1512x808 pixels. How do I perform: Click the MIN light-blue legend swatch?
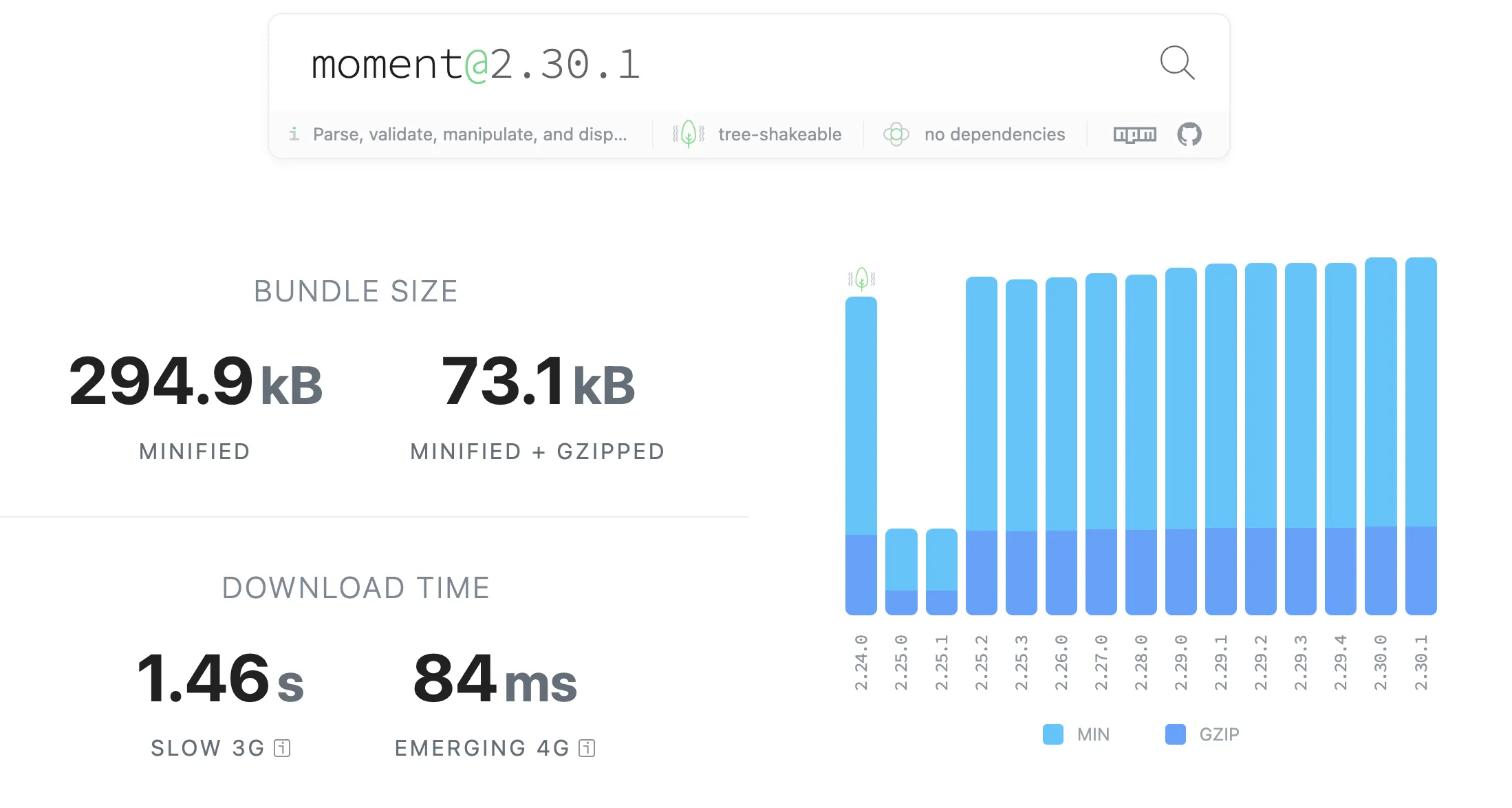1052,734
